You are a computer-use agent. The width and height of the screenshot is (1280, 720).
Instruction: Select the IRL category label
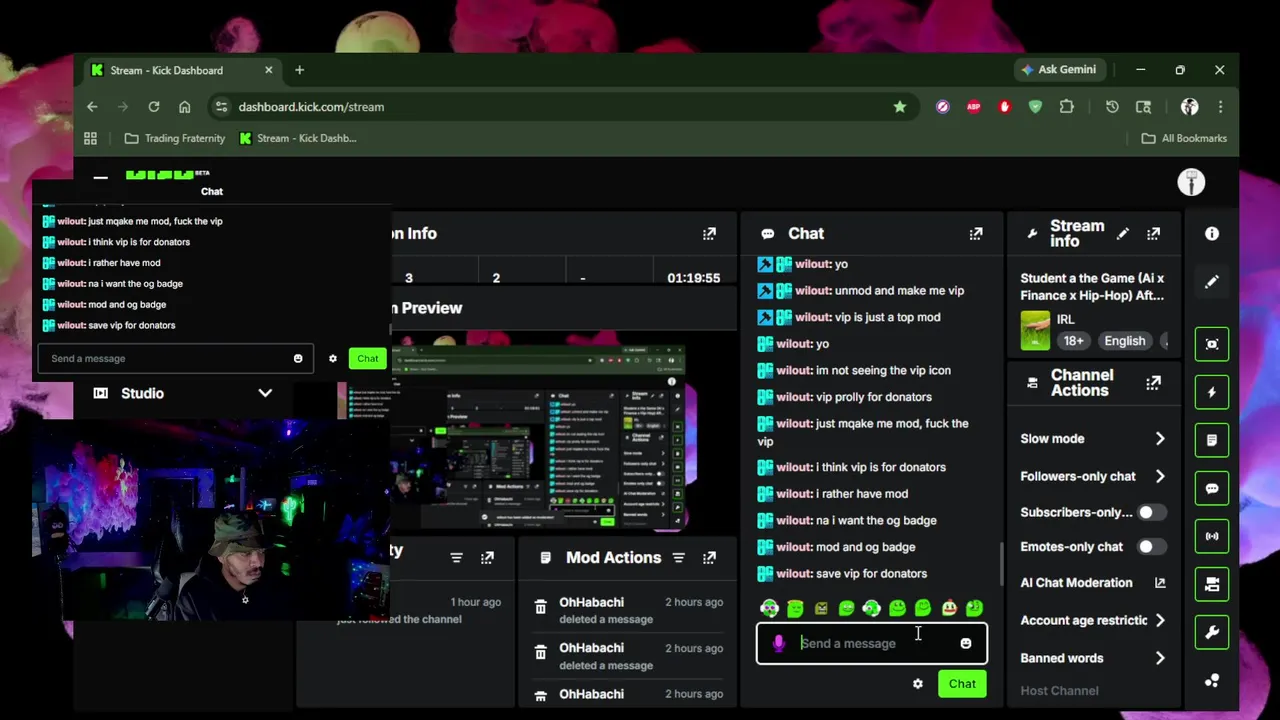(1066, 320)
